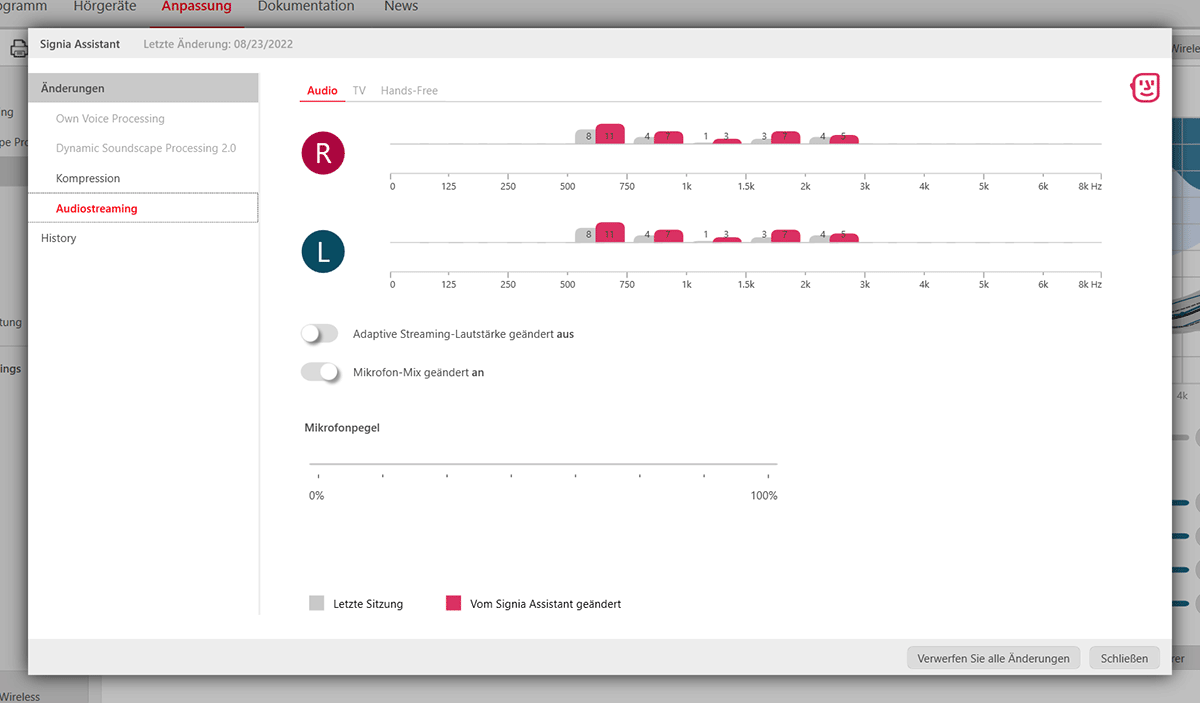Click Verwerfen Sie alle Änderungen

click(x=992, y=657)
